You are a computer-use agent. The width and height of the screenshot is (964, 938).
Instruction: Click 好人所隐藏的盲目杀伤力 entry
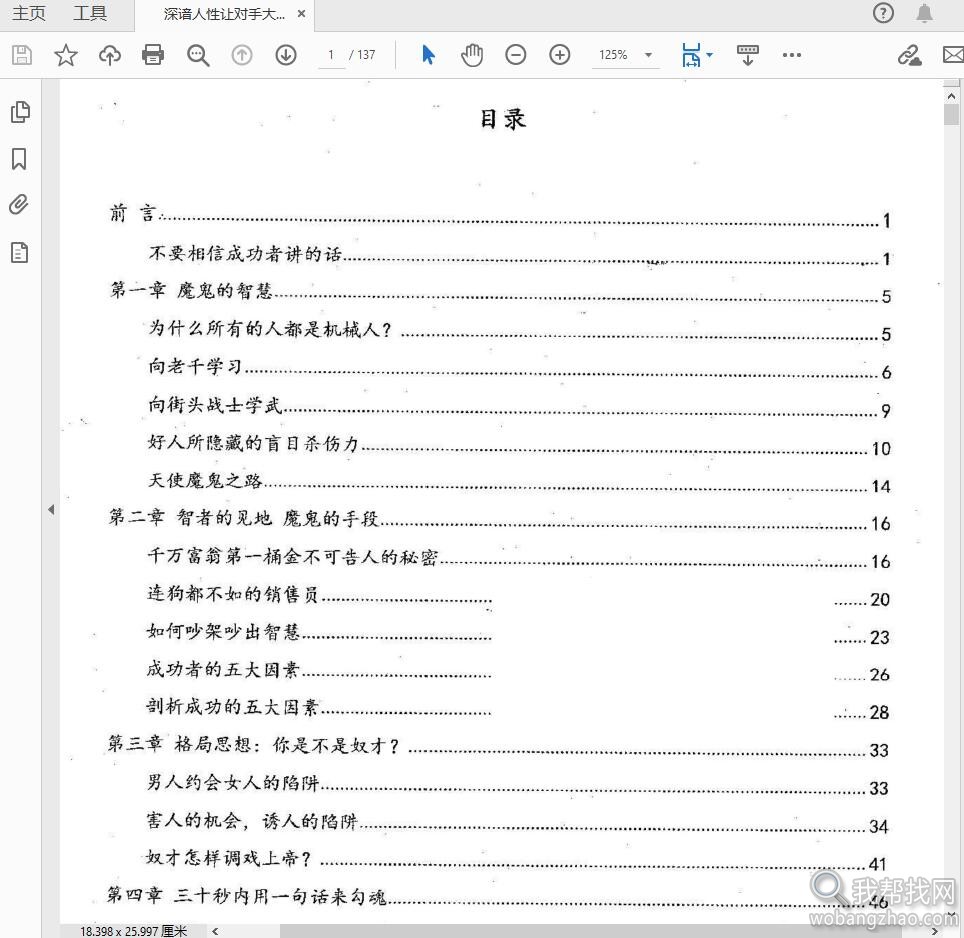[x=520, y=444]
